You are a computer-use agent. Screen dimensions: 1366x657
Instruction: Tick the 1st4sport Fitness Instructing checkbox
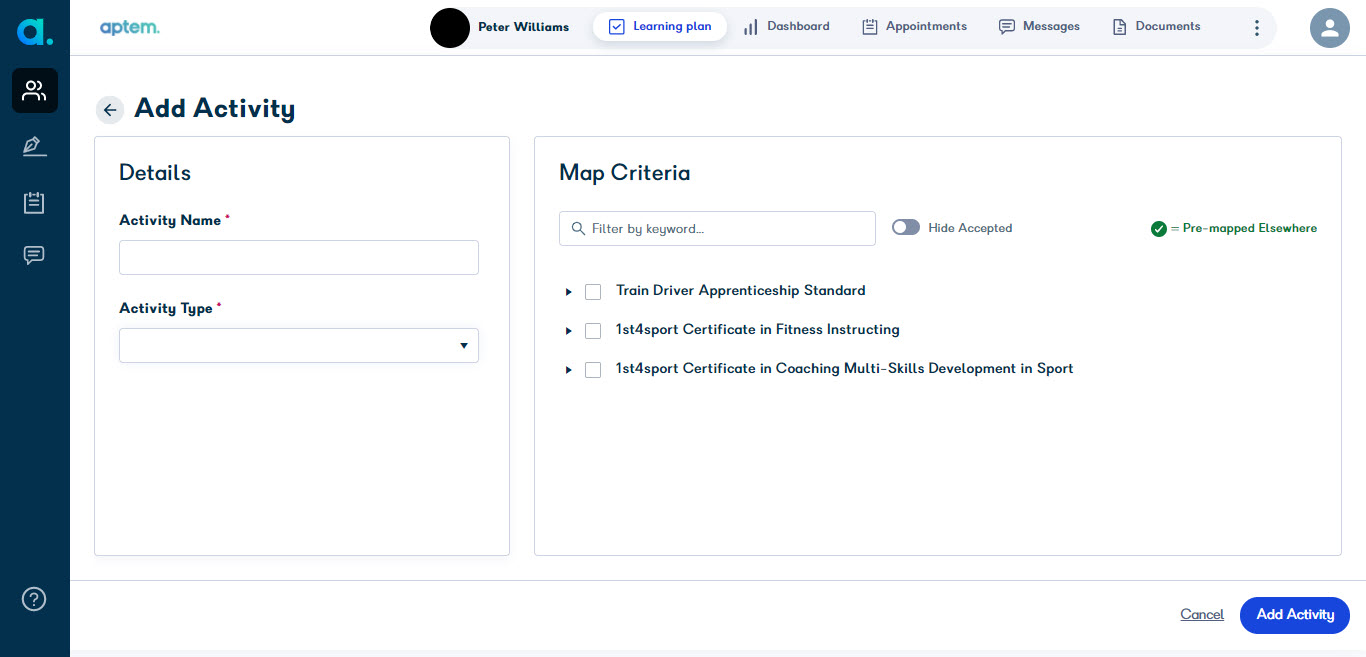point(593,331)
